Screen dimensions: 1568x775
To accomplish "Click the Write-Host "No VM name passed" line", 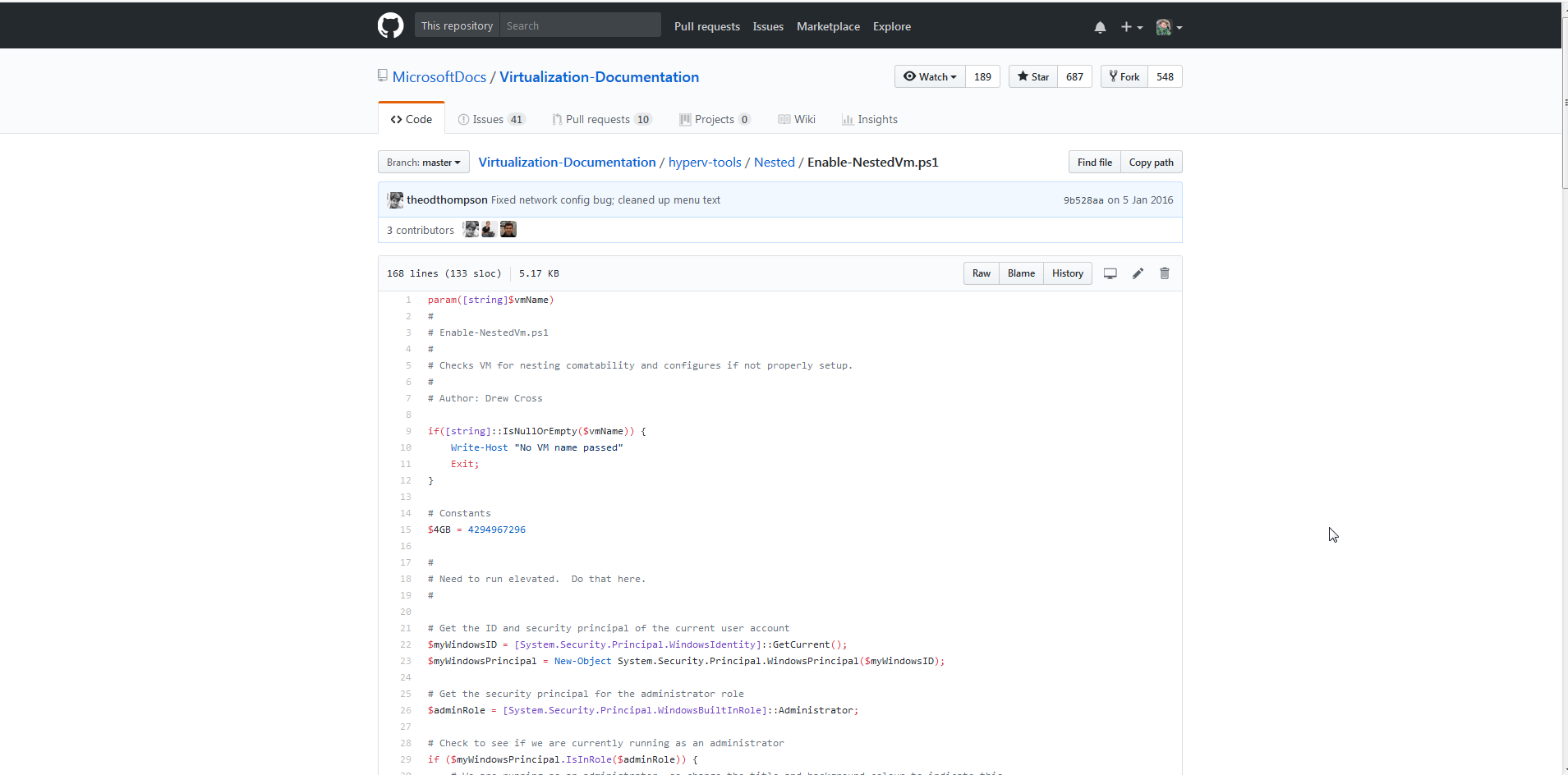I will [536, 447].
